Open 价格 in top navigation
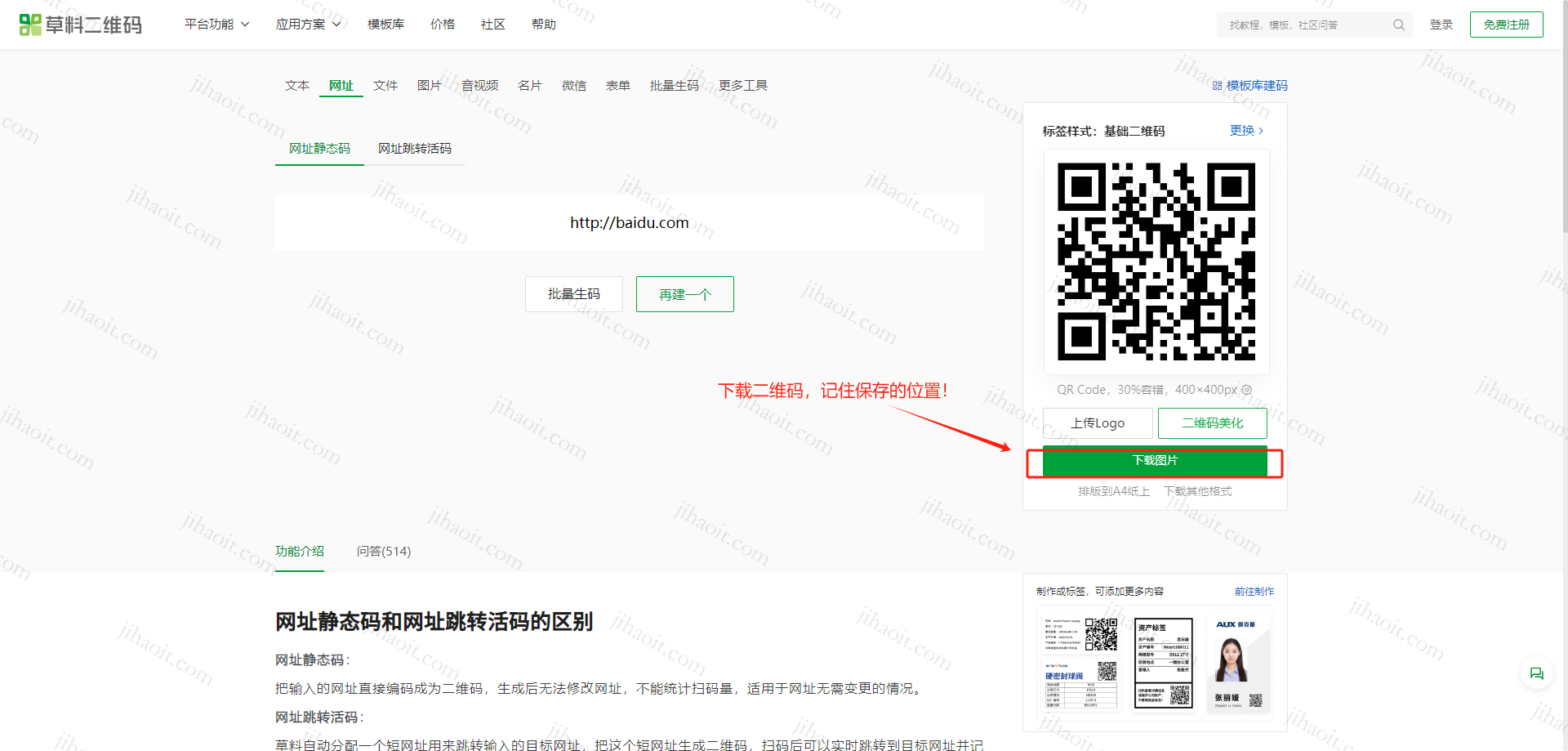This screenshot has height=751, width=1568. pos(443,25)
